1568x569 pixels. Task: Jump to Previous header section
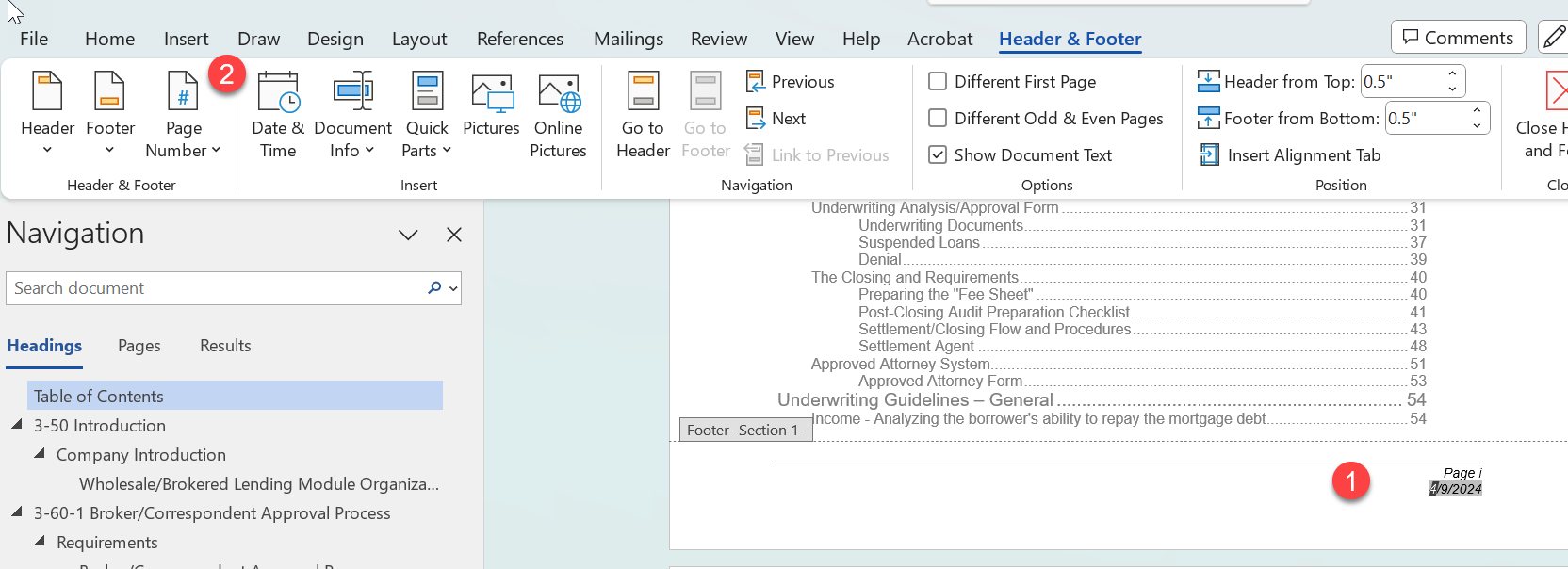(791, 82)
